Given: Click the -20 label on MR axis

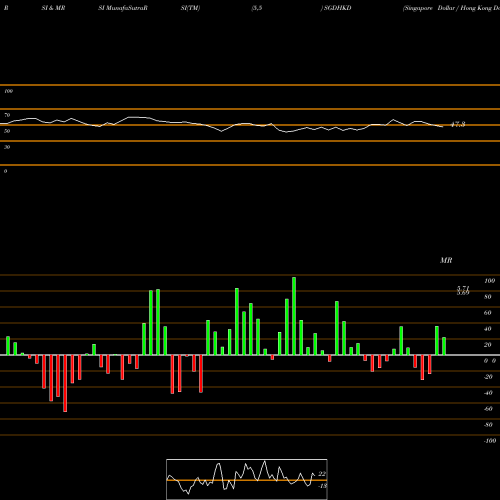Looking at the screenshot, I should 488,377.
